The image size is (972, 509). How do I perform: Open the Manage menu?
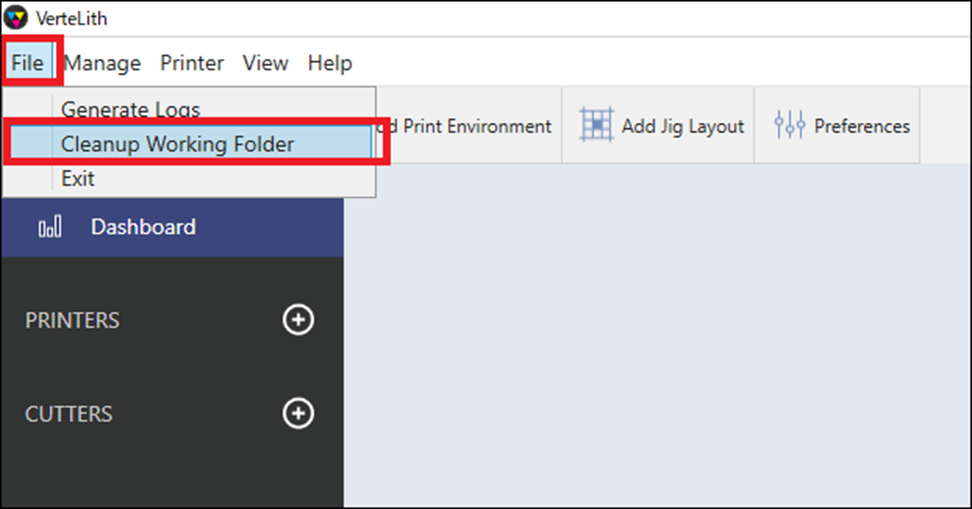pyautogui.click(x=102, y=63)
